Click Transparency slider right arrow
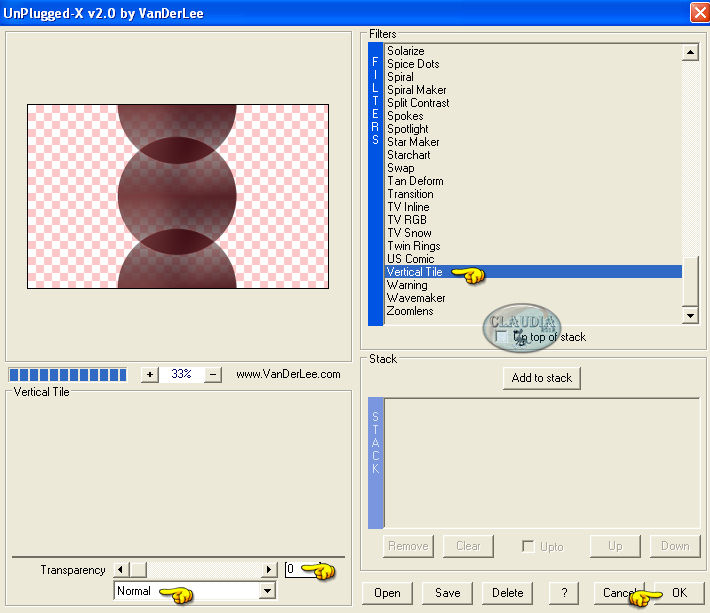This screenshot has height=613, width=710. (x=269, y=569)
